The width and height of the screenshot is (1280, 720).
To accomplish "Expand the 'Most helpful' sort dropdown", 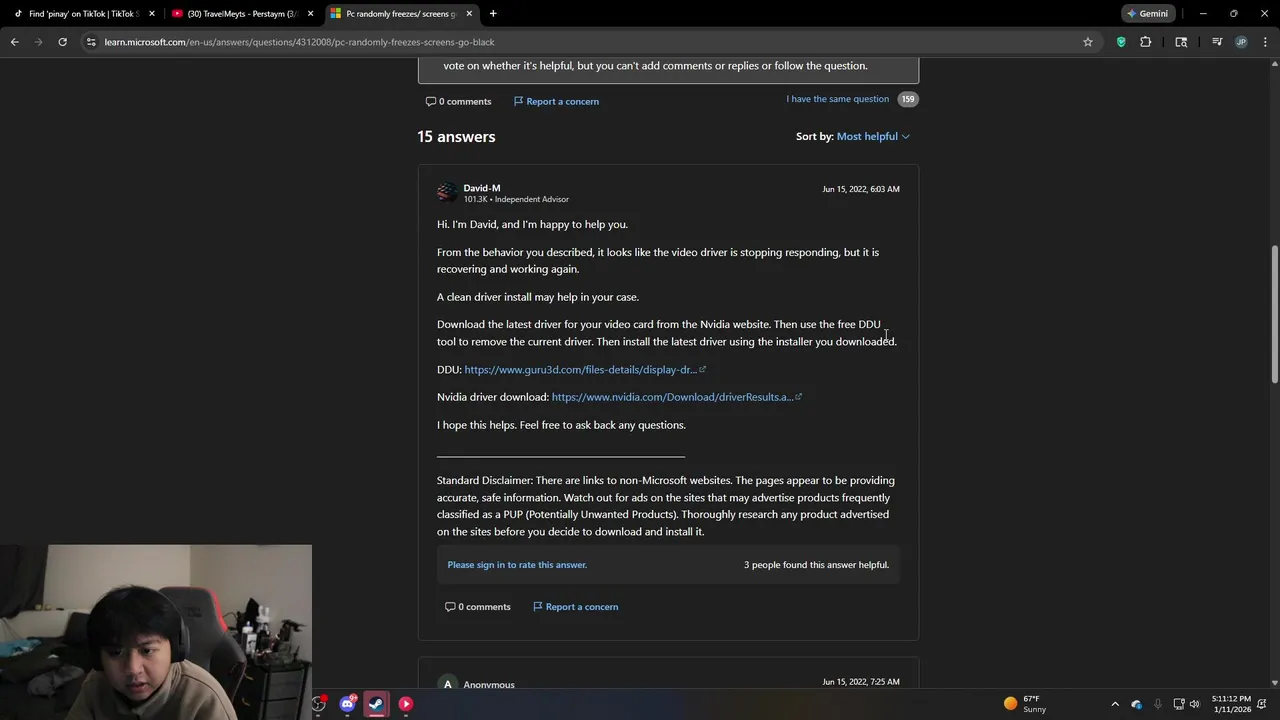I will [x=873, y=136].
